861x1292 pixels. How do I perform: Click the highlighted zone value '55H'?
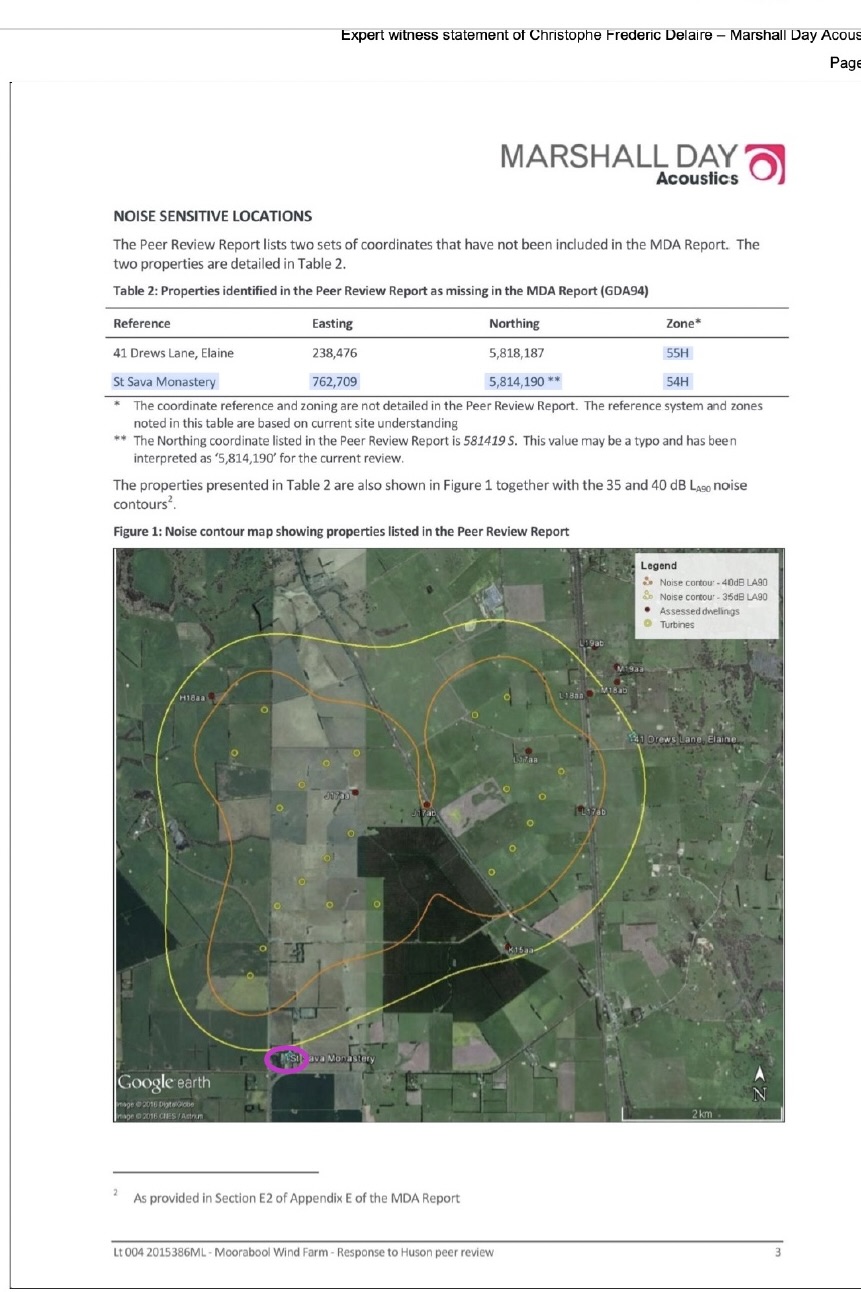[x=678, y=353]
